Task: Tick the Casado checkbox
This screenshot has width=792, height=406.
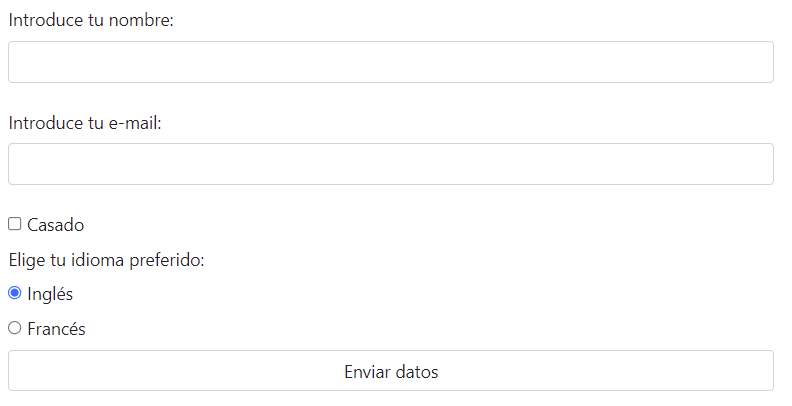Action: coord(15,224)
